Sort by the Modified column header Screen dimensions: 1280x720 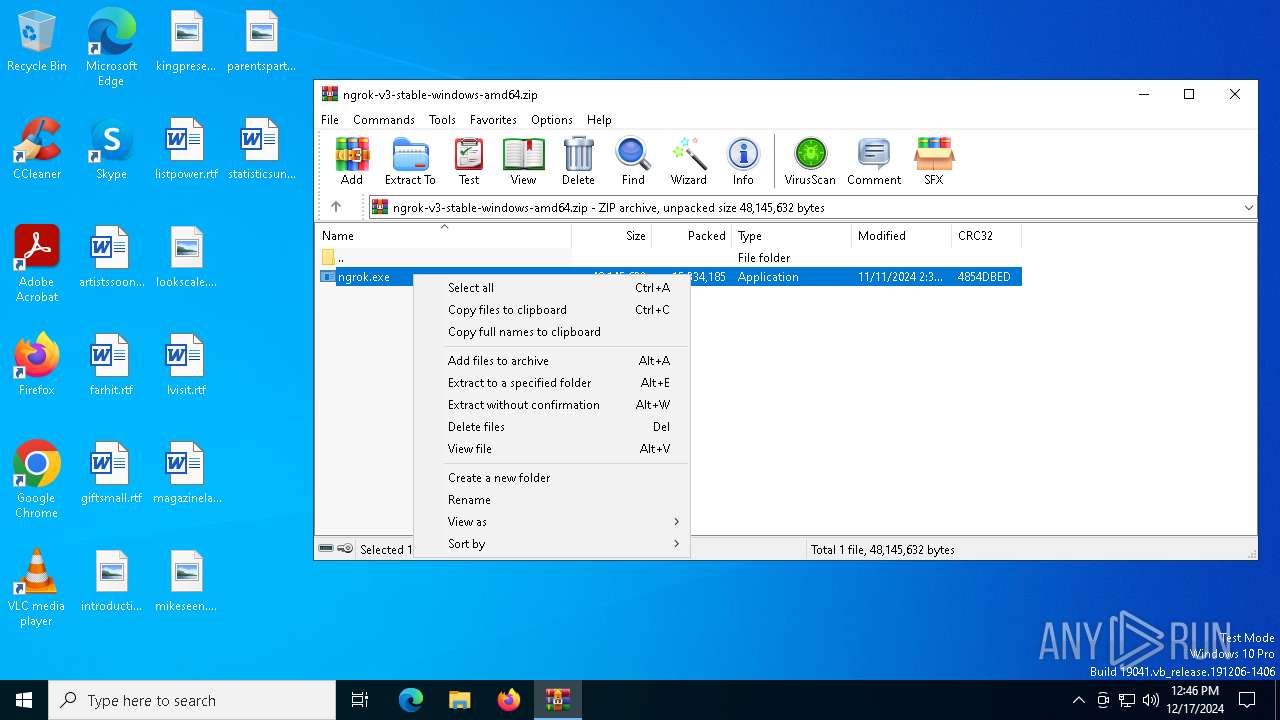pyautogui.click(x=901, y=236)
